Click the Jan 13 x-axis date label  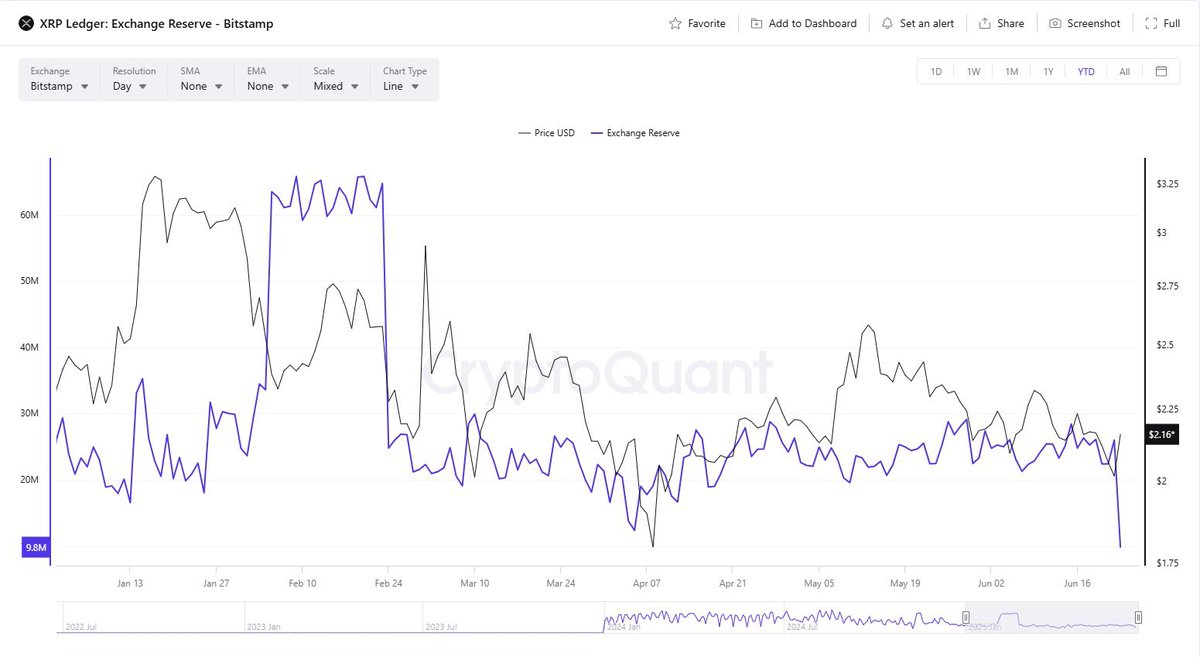pos(130,583)
